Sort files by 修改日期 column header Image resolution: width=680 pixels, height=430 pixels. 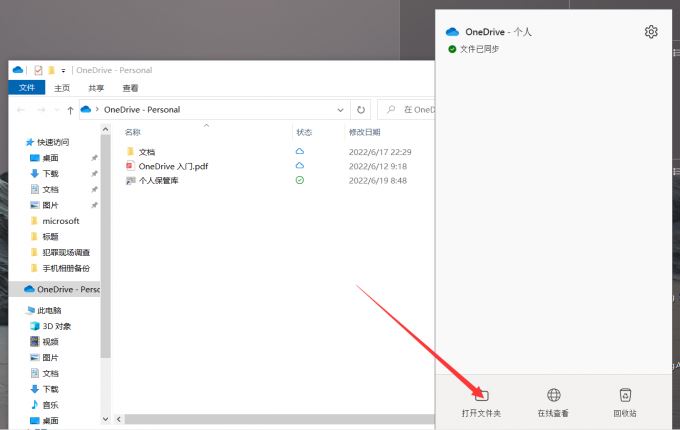click(x=364, y=132)
